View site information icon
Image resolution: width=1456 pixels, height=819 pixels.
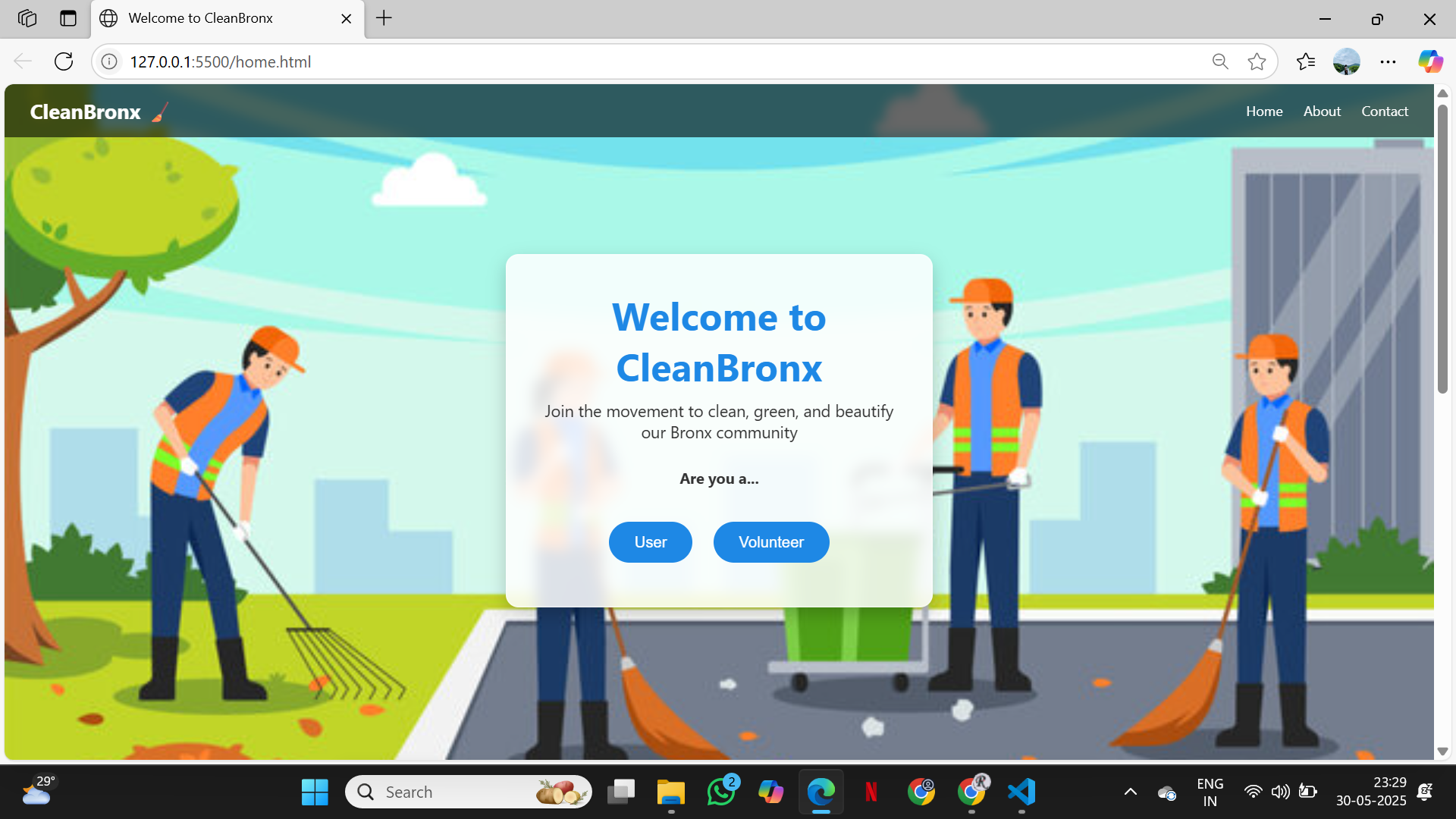[109, 61]
